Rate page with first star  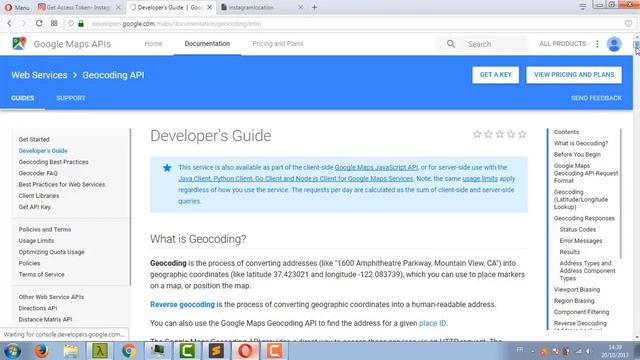click(x=477, y=134)
